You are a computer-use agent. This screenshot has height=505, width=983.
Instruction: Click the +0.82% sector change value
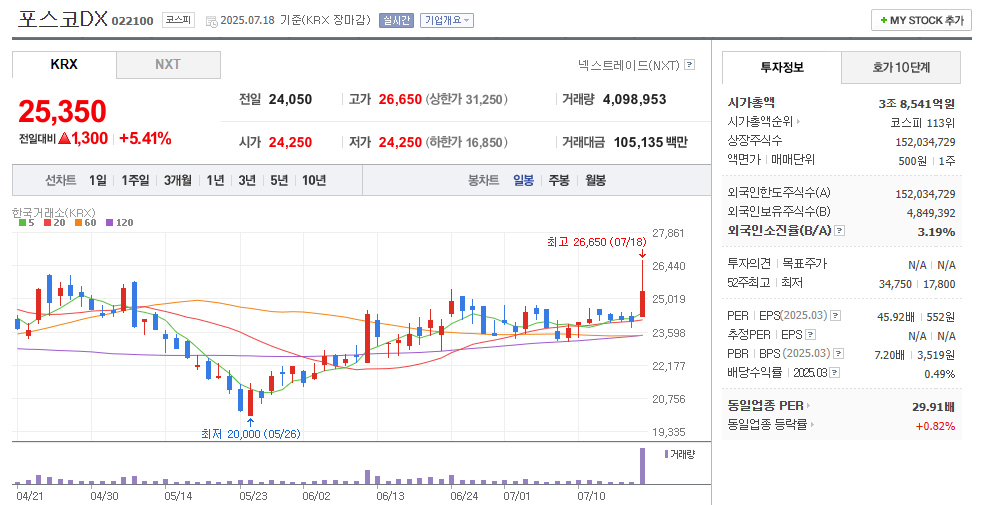coord(935,426)
